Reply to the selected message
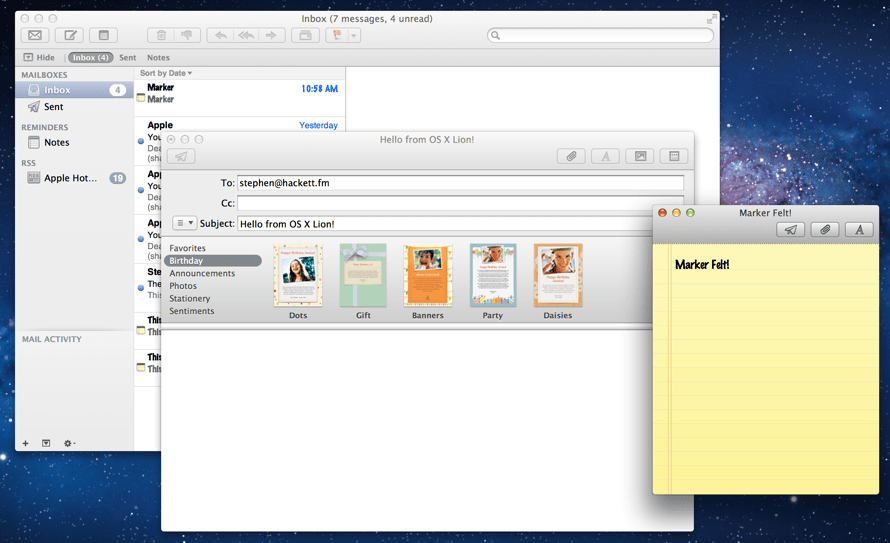Viewport: 890px width, 543px height. [220, 35]
